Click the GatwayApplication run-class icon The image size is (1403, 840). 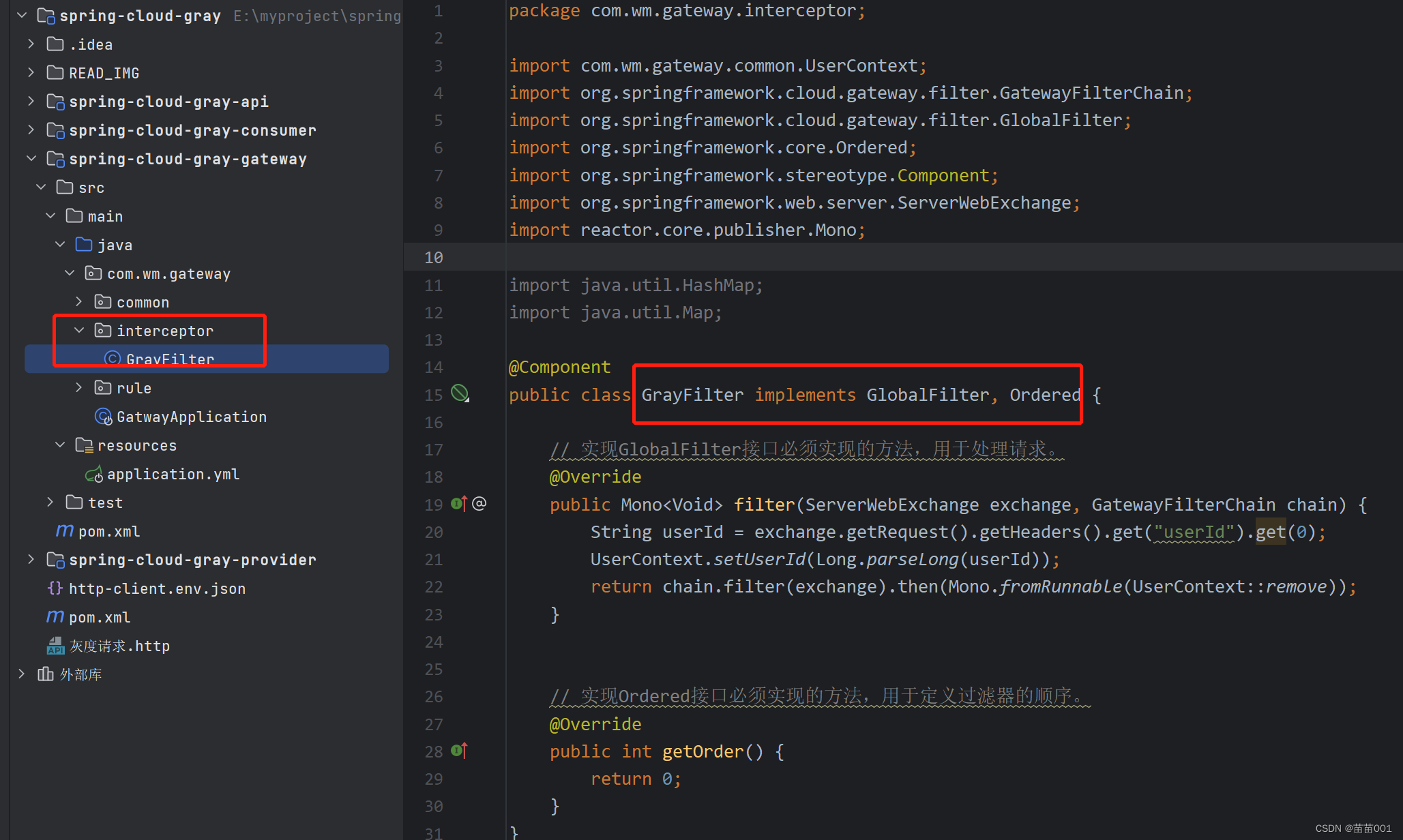(103, 417)
